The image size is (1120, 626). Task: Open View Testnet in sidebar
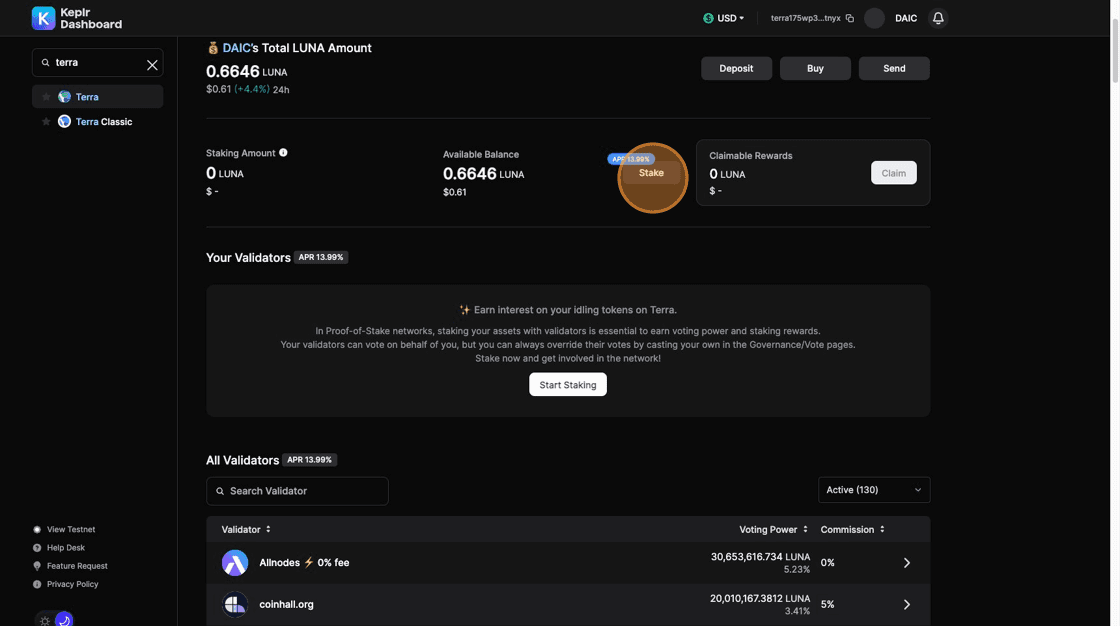tap(70, 529)
